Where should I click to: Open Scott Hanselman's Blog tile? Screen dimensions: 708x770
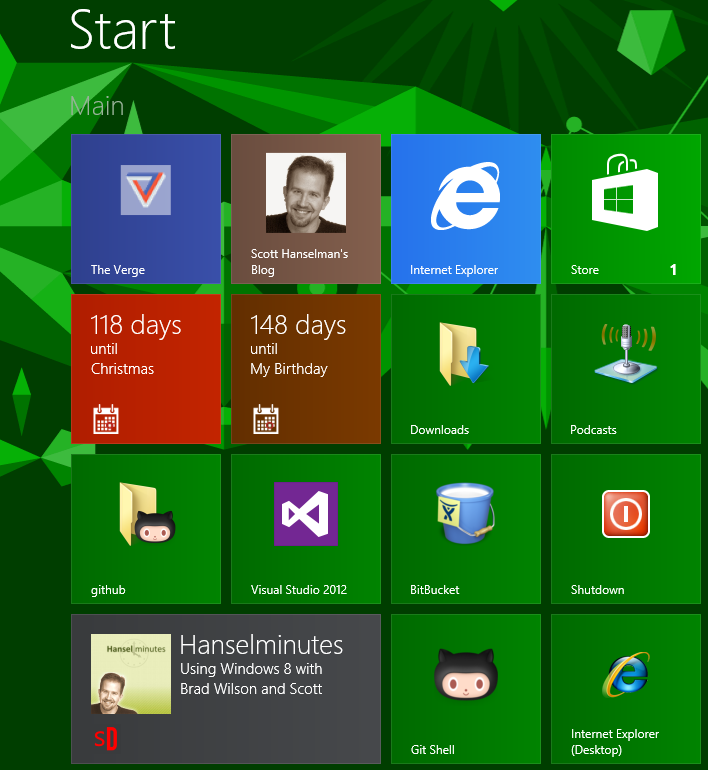click(306, 208)
